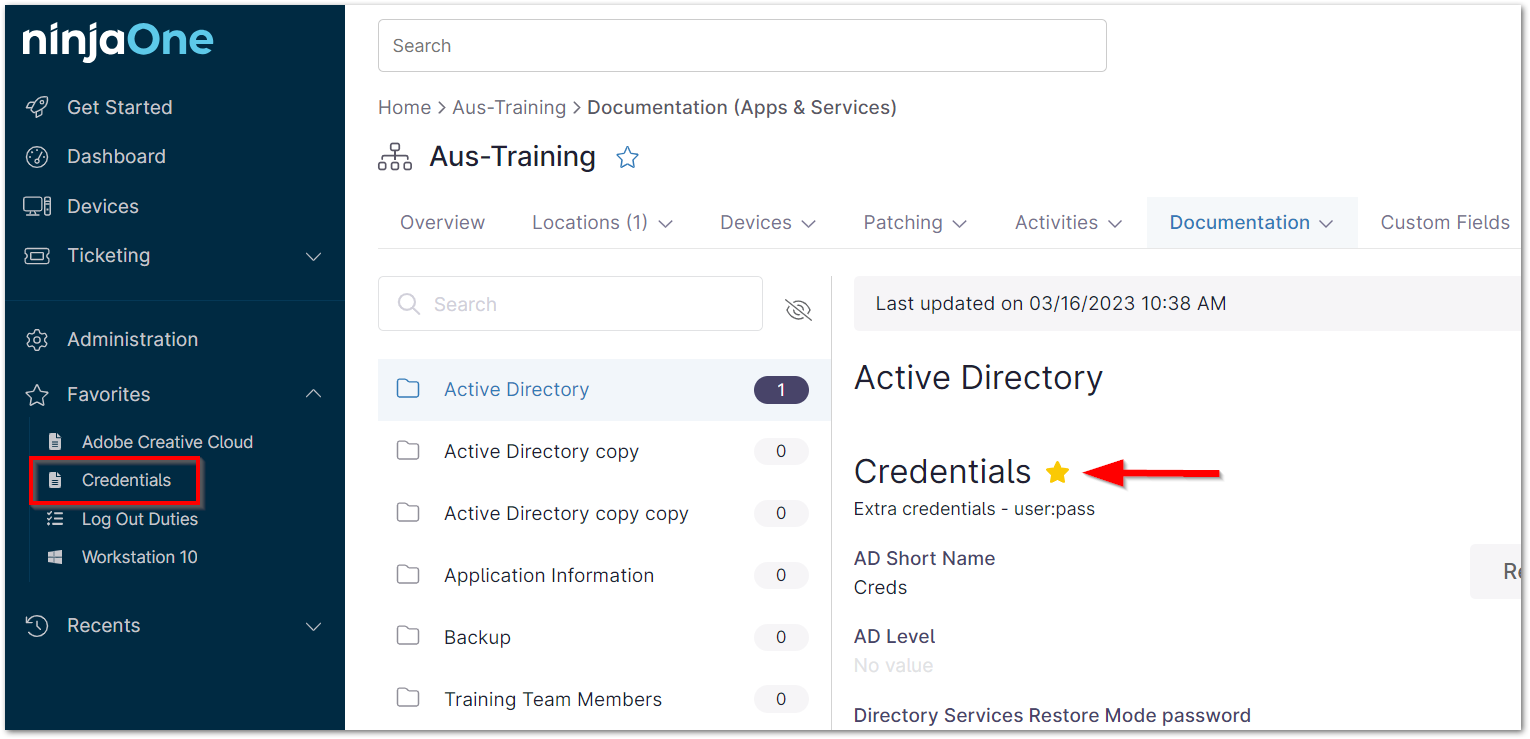Click the Devices monitor icon
Viewport: 1530px width, 739px height.
[x=37, y=206]
